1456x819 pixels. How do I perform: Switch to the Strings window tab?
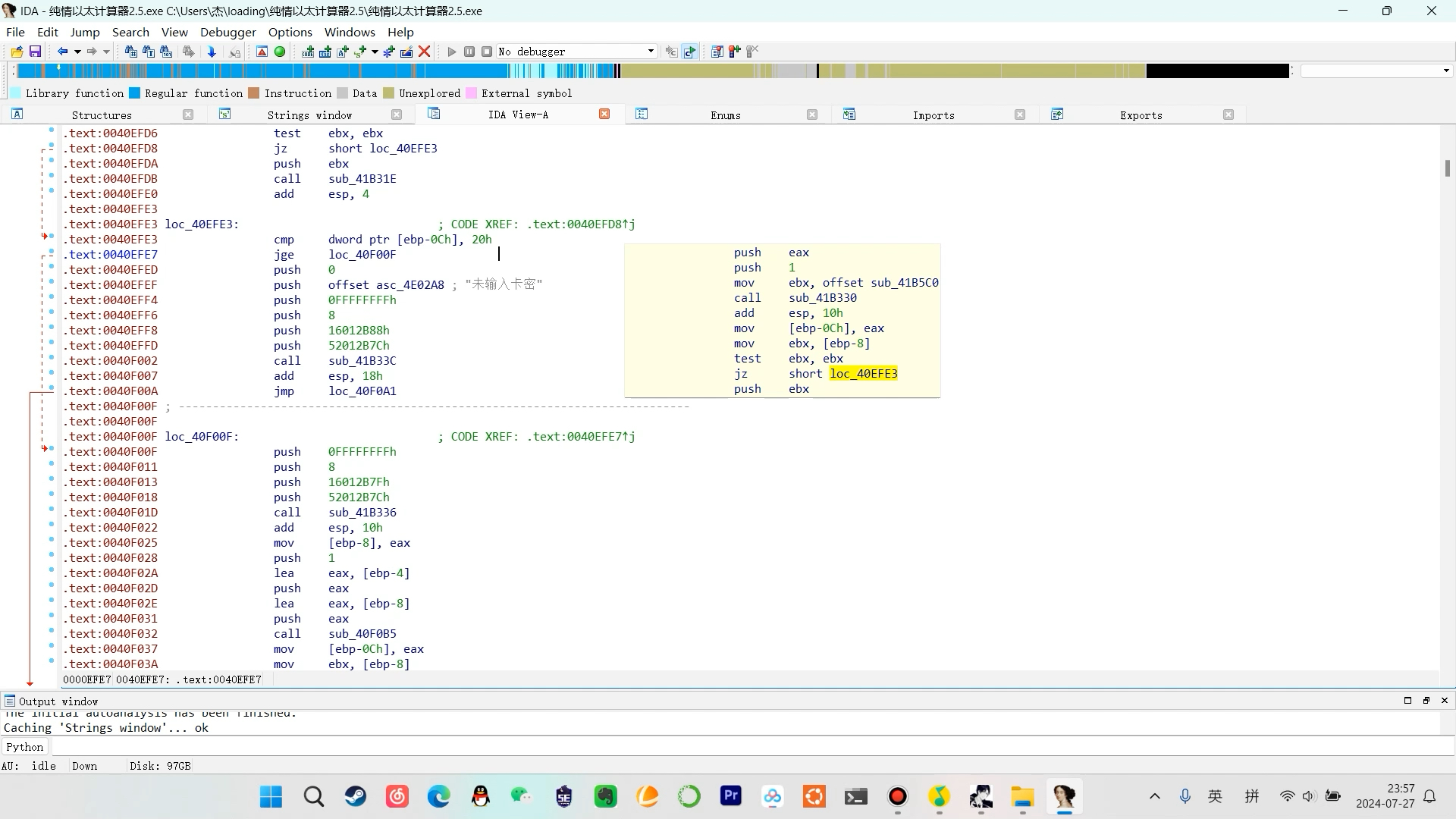click(309, 115)
